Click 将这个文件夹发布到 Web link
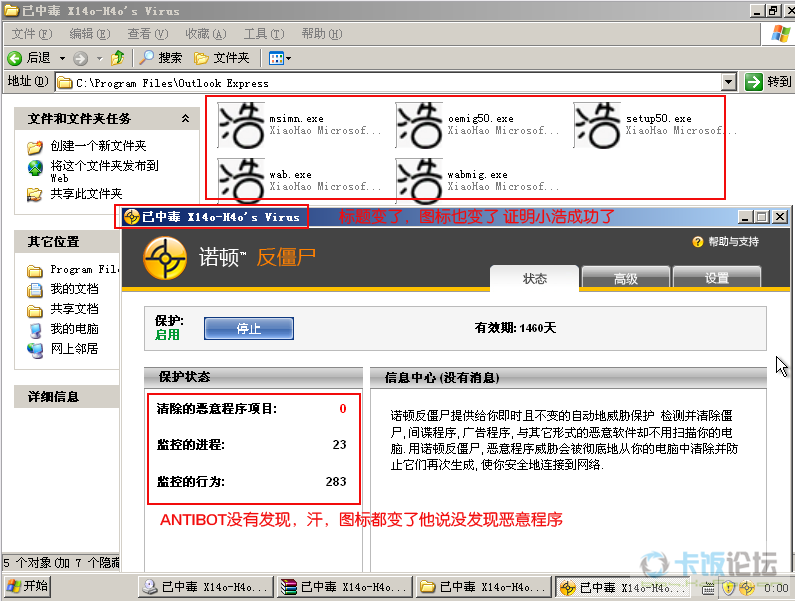795x601 pixels. 104,171
